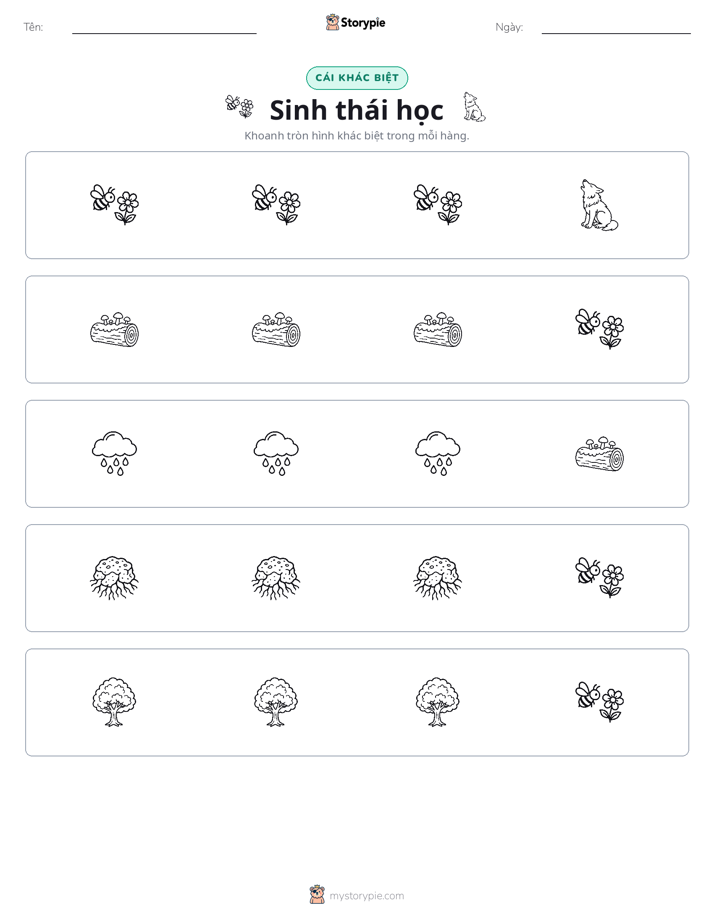Select the first mushroom log in row two
This screenshot has height=924, width=714.
(x=114, y=329)
